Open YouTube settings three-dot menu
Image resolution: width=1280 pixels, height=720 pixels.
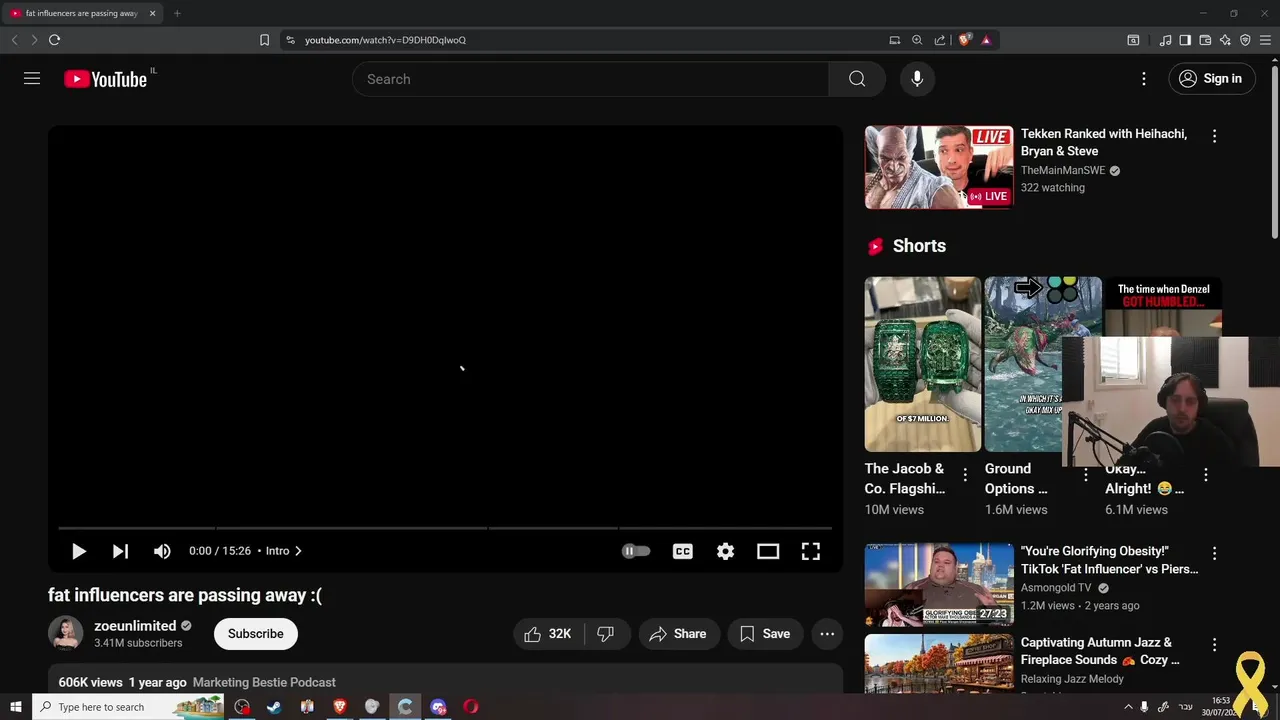click(x=1144, y=79)
